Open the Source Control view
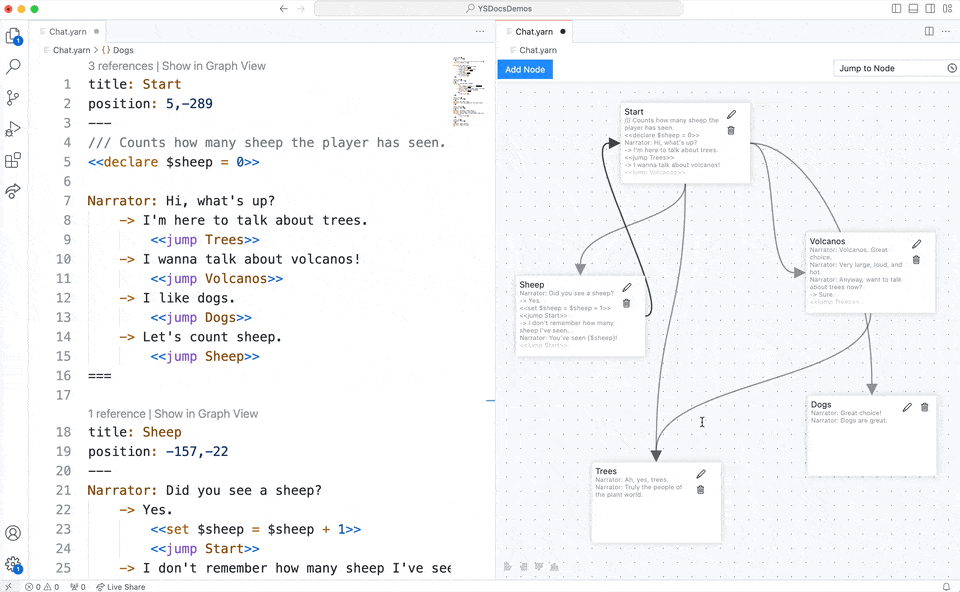This screenshot has width=960, height=592. tap(14, 98)
